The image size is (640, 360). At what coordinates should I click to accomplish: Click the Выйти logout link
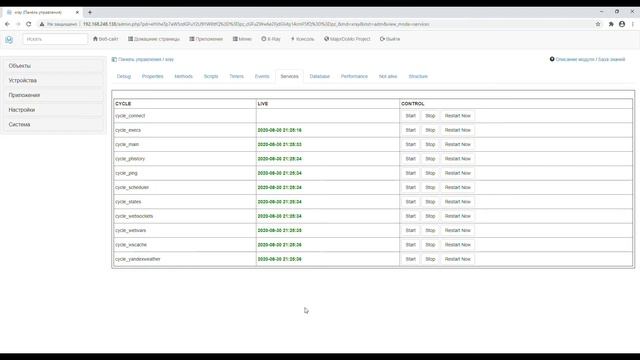point(390,39)
